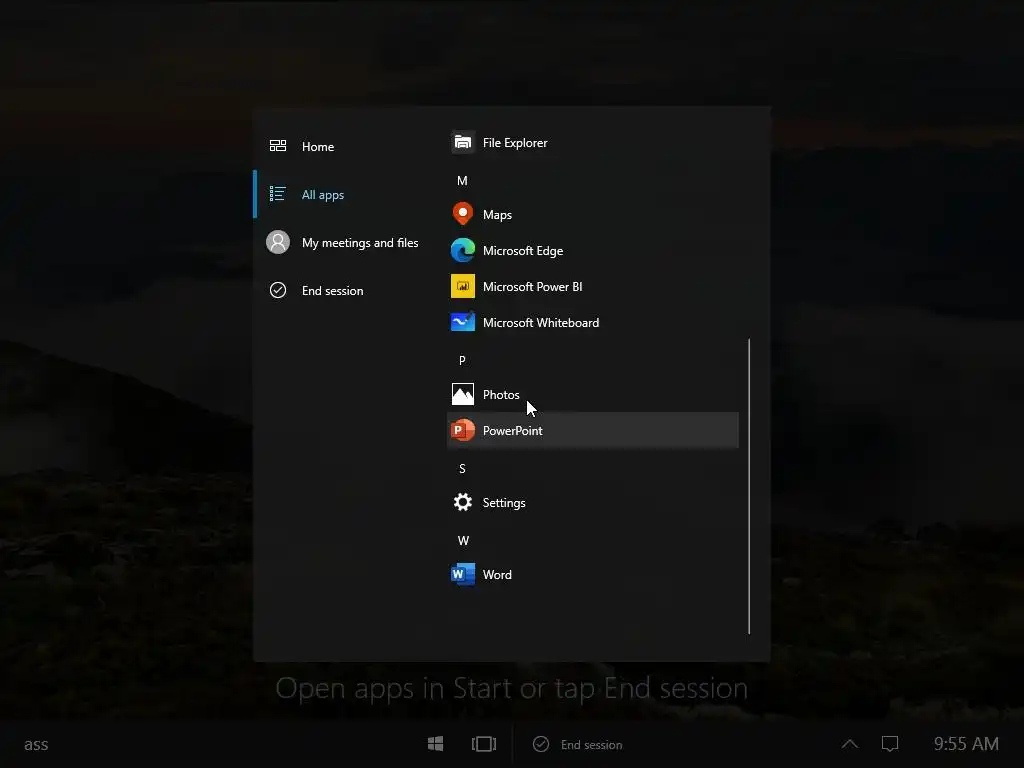The image size is (1024, 768).
Task: Jump to letter P section header
Action: click(462, 360)
